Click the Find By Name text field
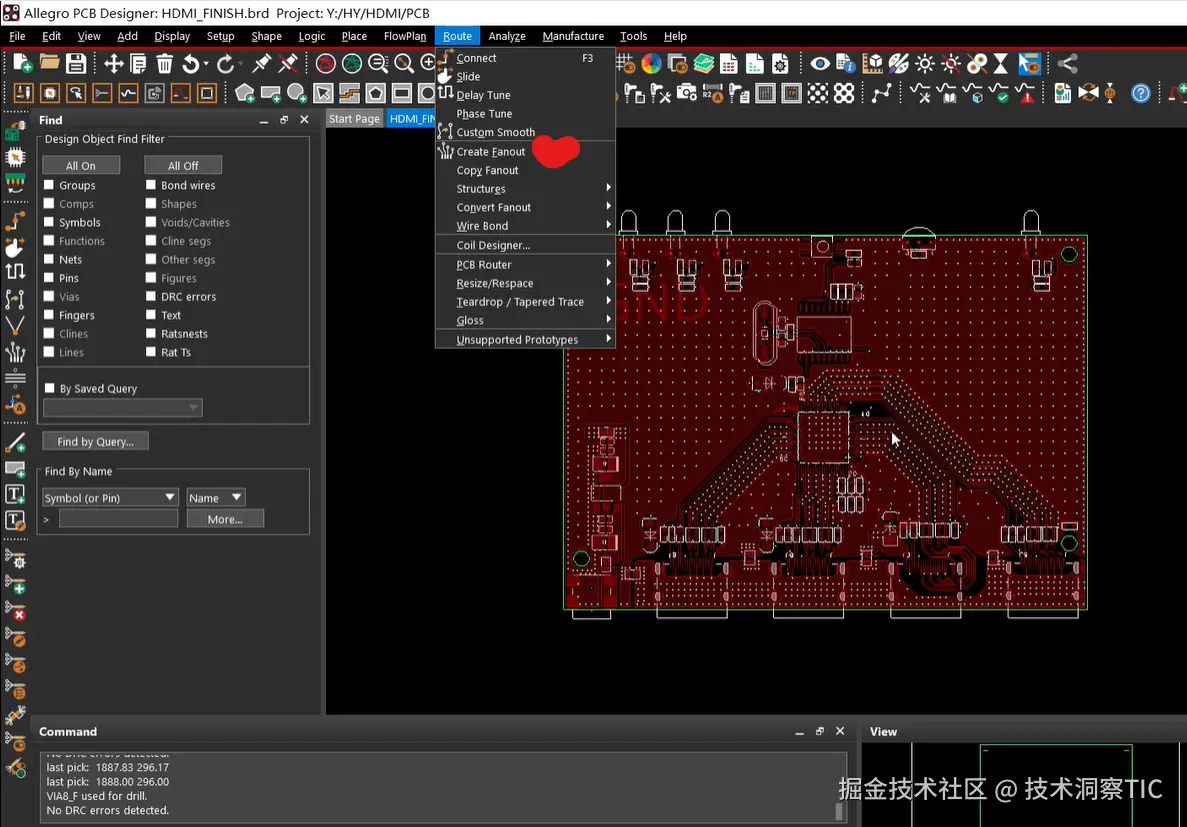The height and width of the screenshot is (827, 1187). coord(118,519)
